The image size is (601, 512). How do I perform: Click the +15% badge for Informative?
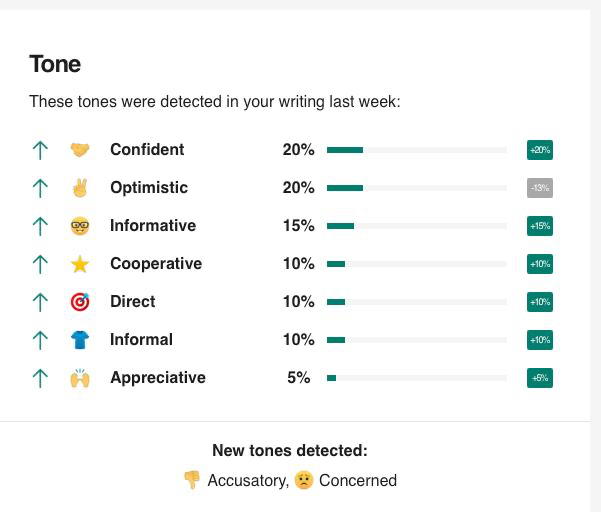540,226
